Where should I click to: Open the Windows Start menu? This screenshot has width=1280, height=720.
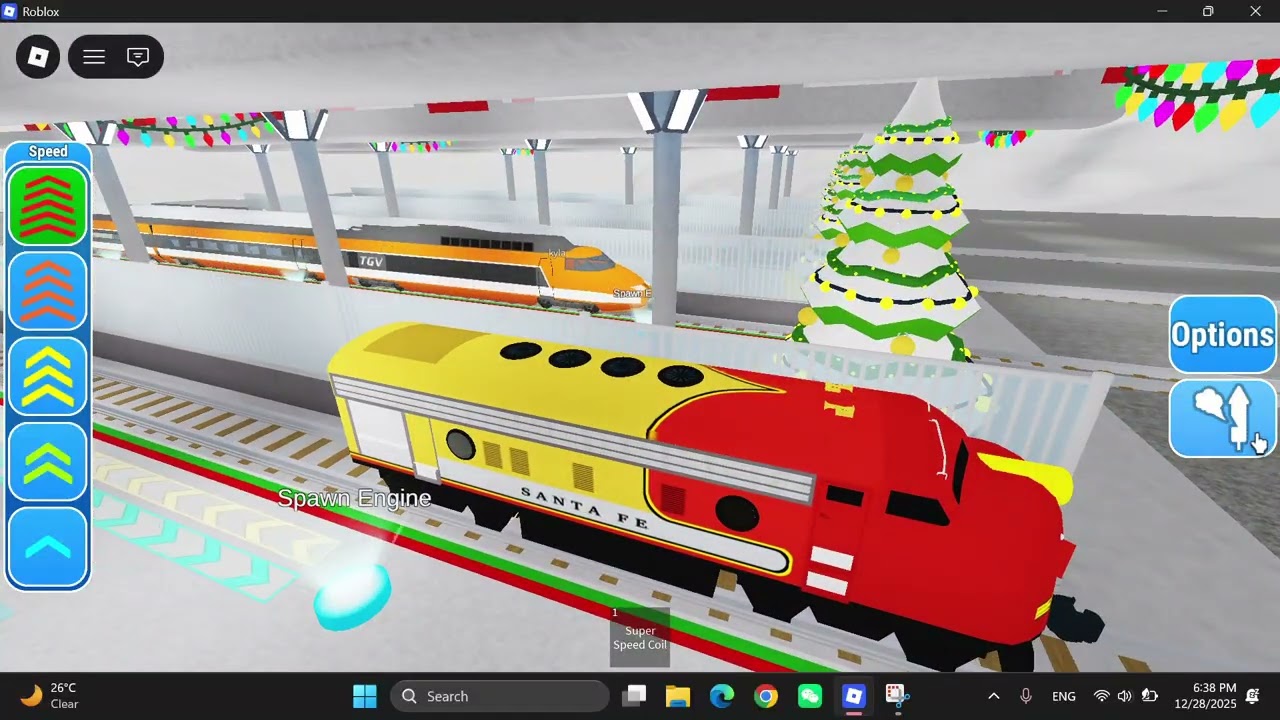point(365,696)
